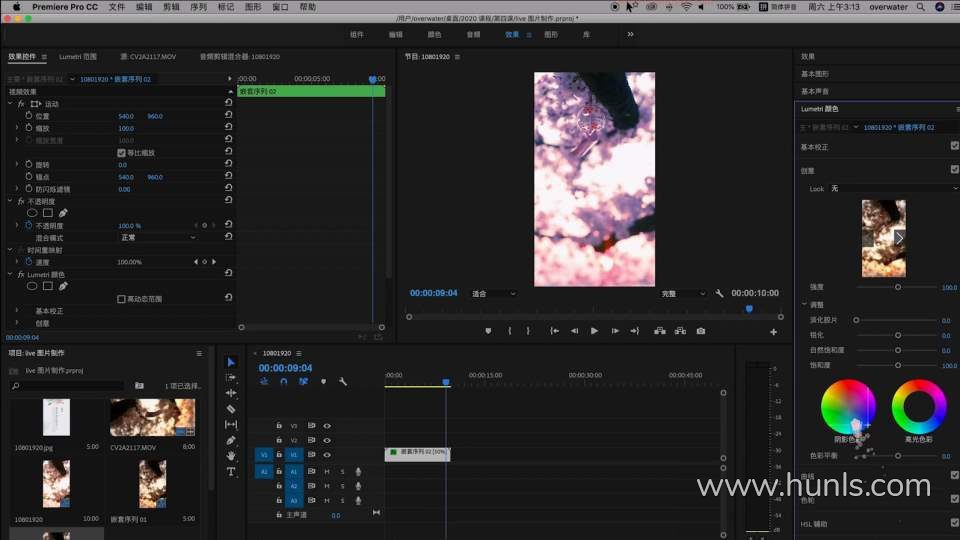Go to Out point in program monitor
Image resolution: width=960 pixels, height=540 pixels.
(x=635, y=331)
